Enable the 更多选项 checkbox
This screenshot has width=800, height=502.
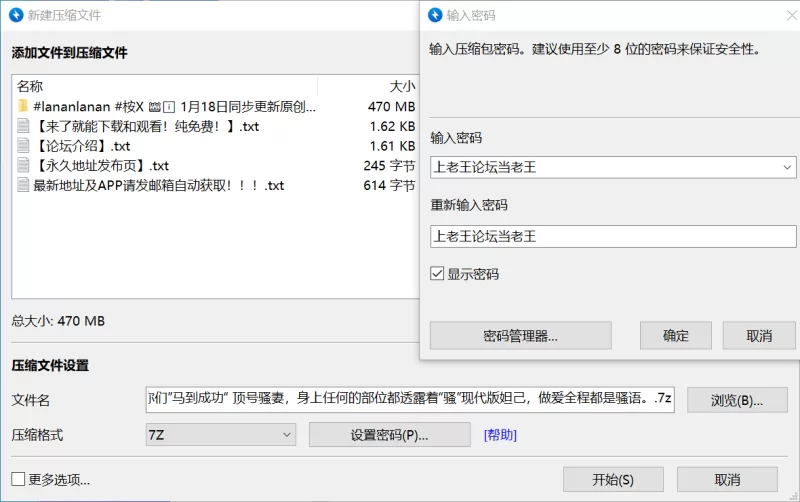[18, 479]
